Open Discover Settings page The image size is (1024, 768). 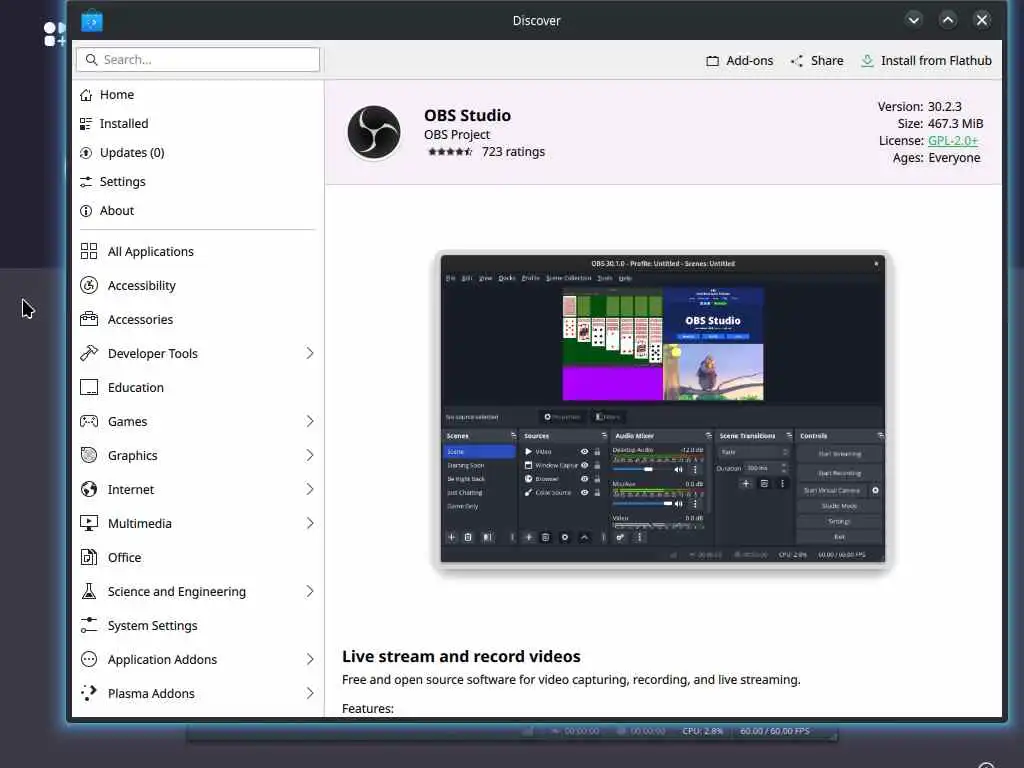pyautogui.click(x=198, y=182)
